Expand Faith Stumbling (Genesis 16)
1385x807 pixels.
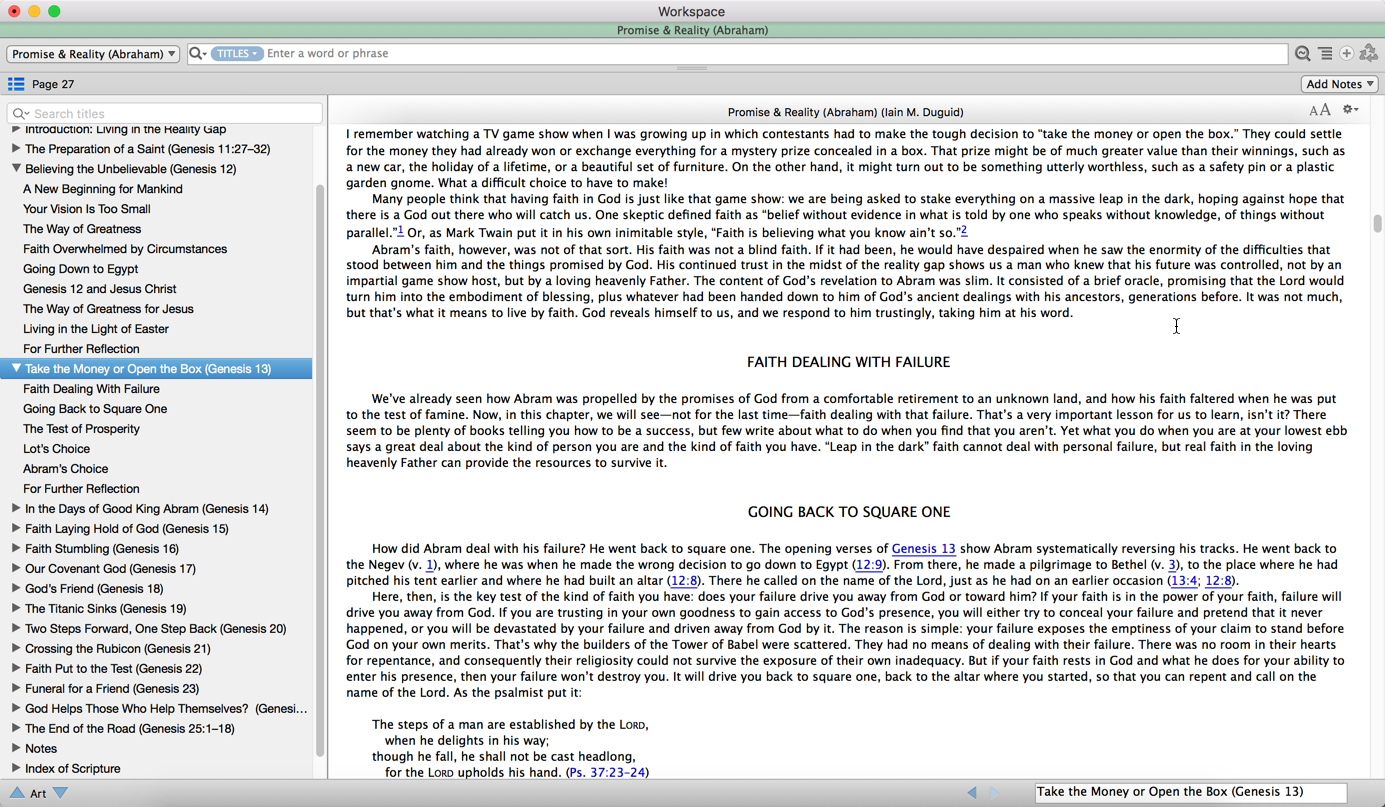point(16,548)
